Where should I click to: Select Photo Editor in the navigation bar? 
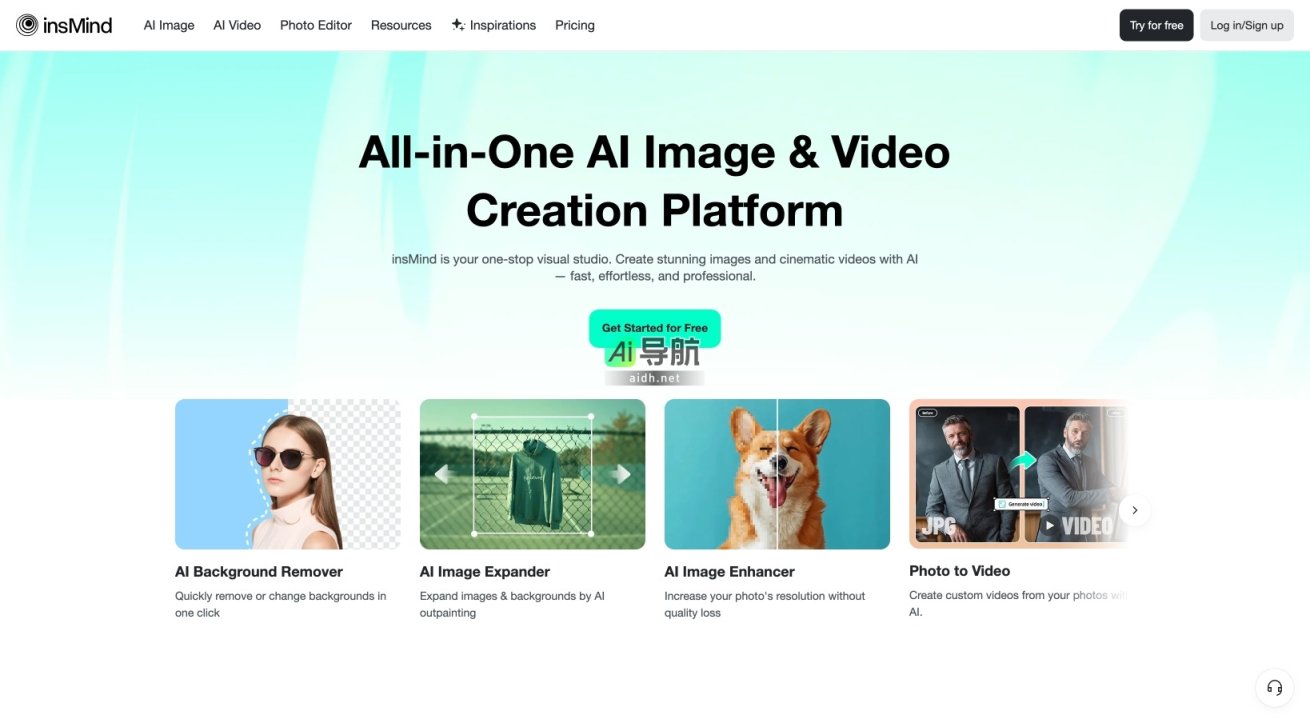315,24
